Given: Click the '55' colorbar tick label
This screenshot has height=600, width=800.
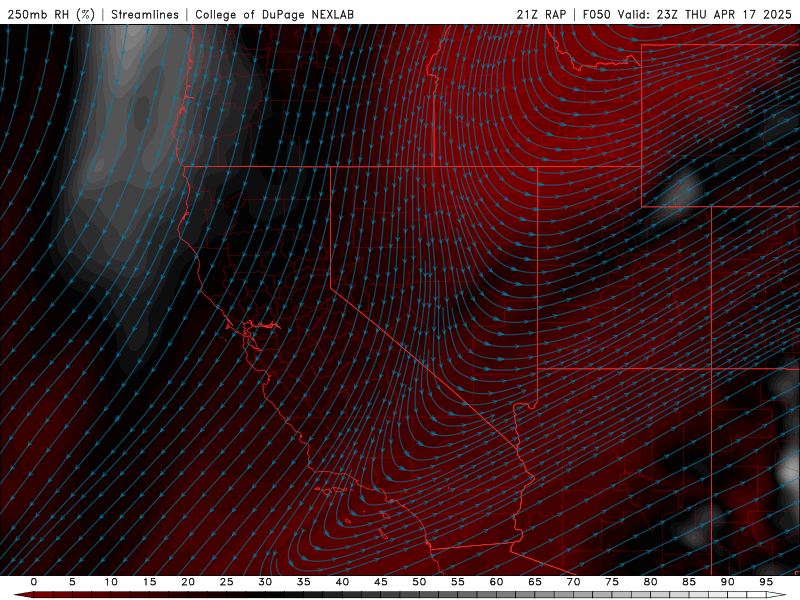Looking at the screenshot, I should tap(458, 582).
